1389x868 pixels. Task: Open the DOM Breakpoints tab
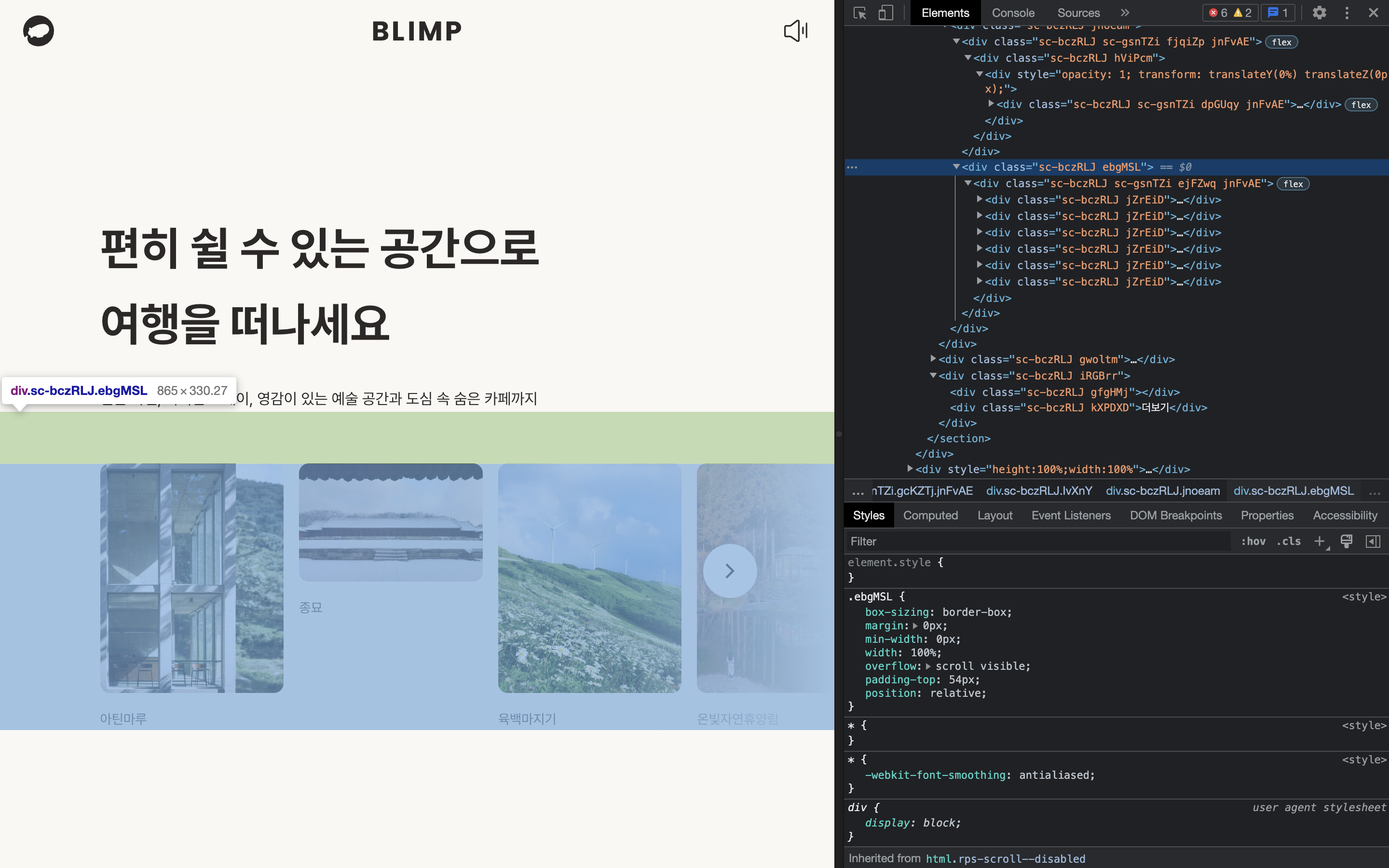point(1175,515)
